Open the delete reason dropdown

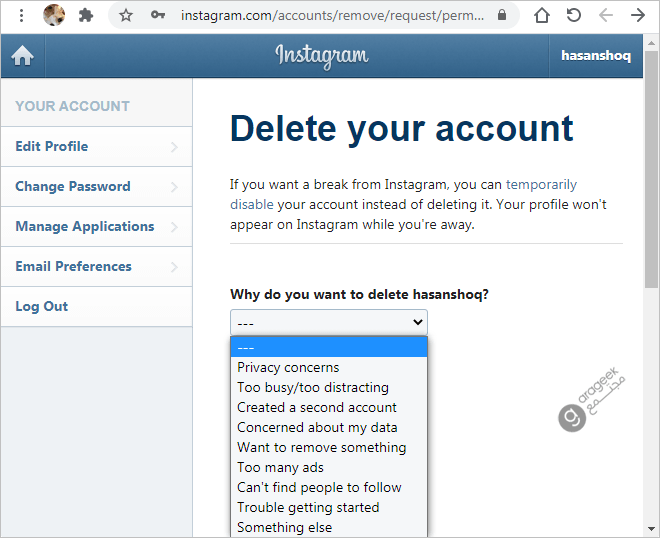click(x=329, y=322)
